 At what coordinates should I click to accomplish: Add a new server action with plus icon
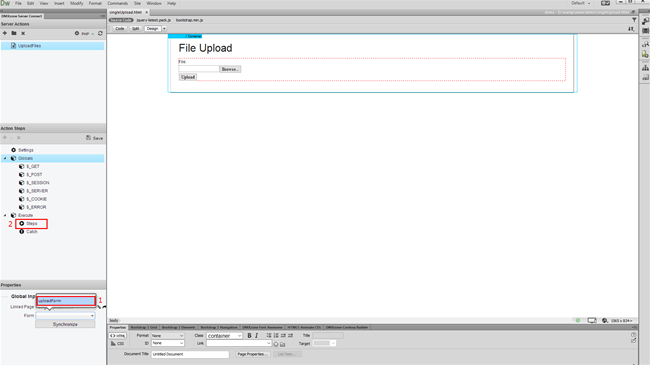point(5,33)
